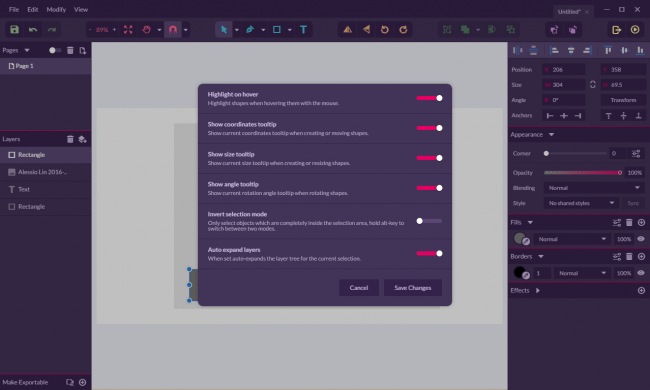The image size is (650, 390).
Task: Expand the Effects section
Action: click(x=538, y=291)
